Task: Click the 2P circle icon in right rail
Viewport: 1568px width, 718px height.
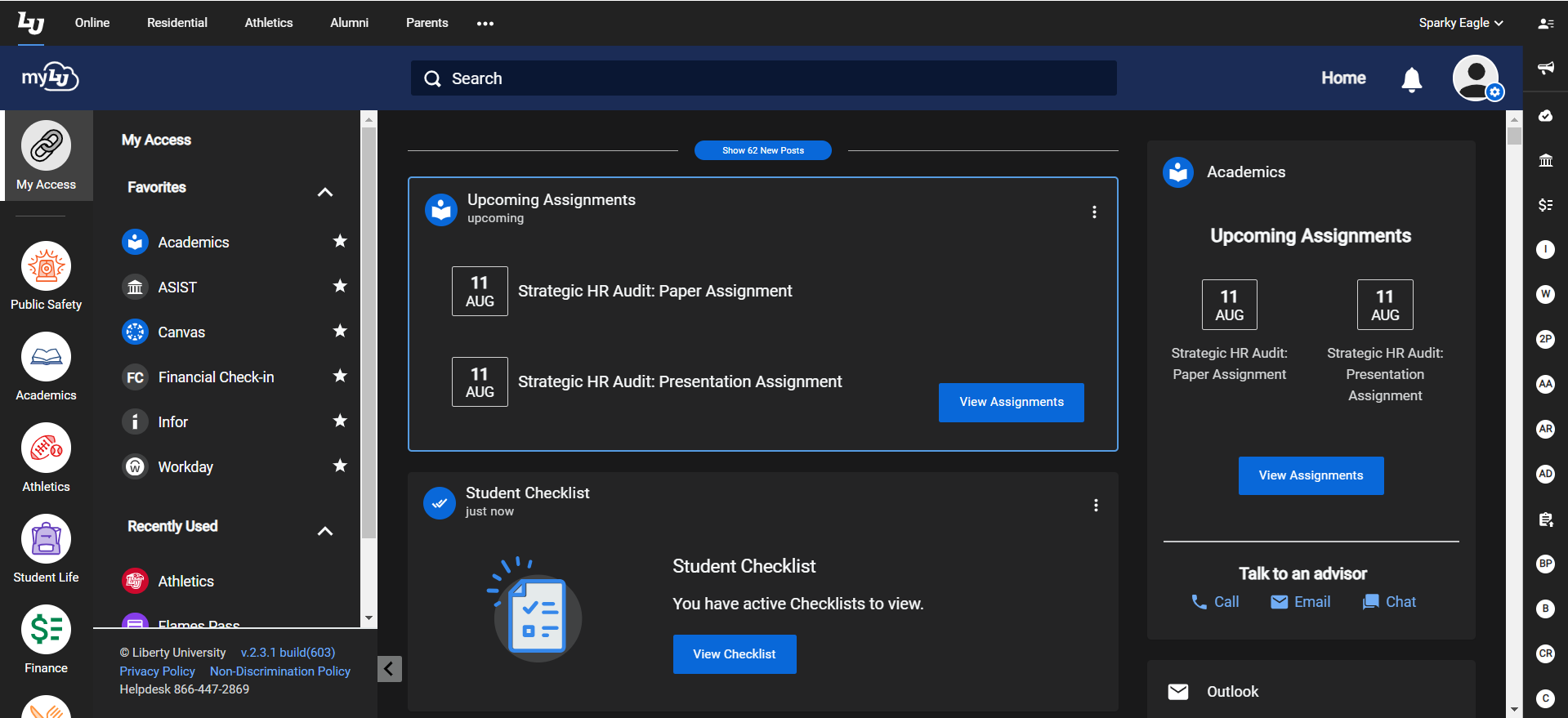Action: [x=1545, y=339]
